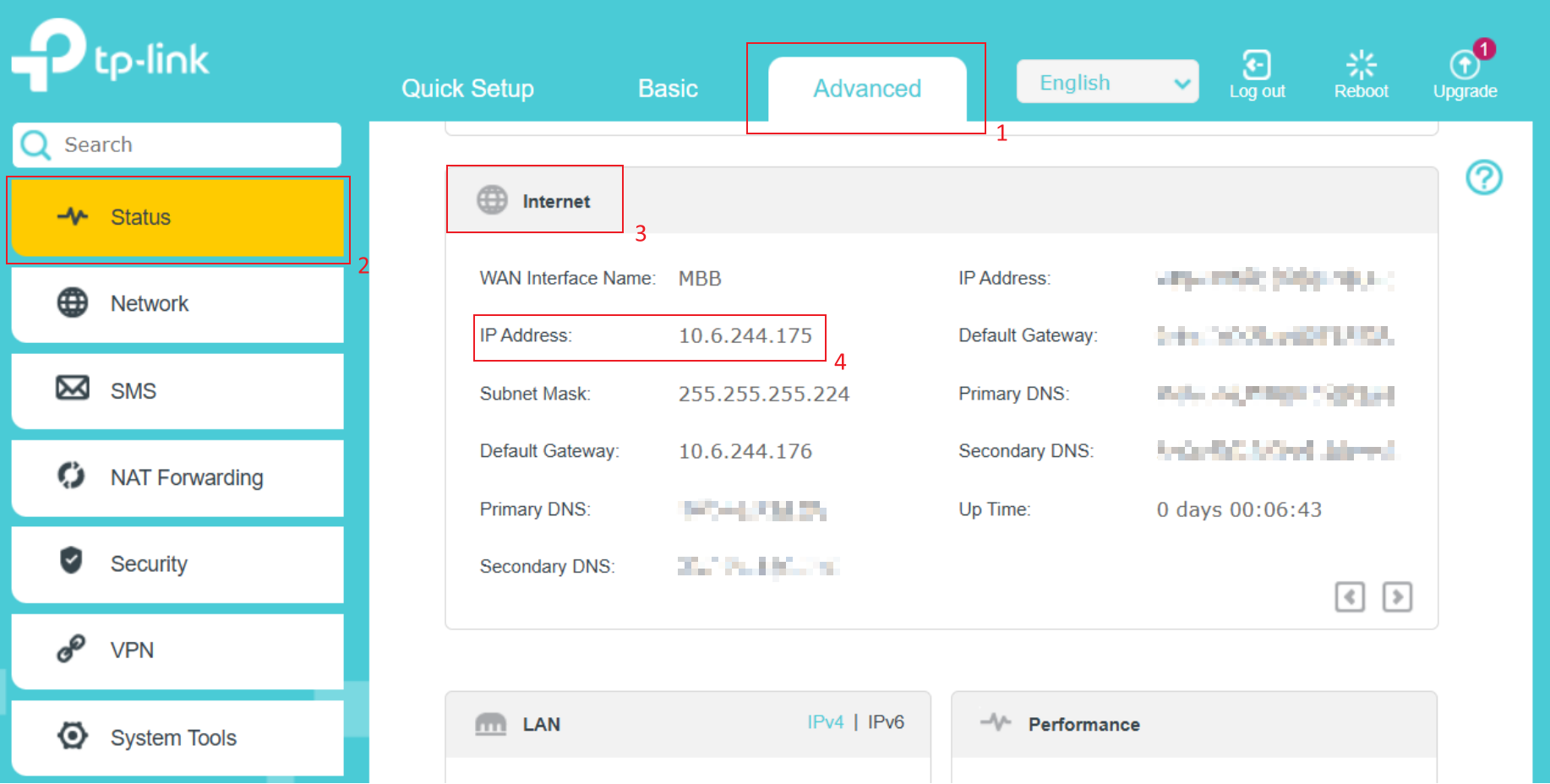Viewport: 1550px width, 784px height.
Task: Show the previous Internet connection page
Action: tap(1350, 597)
